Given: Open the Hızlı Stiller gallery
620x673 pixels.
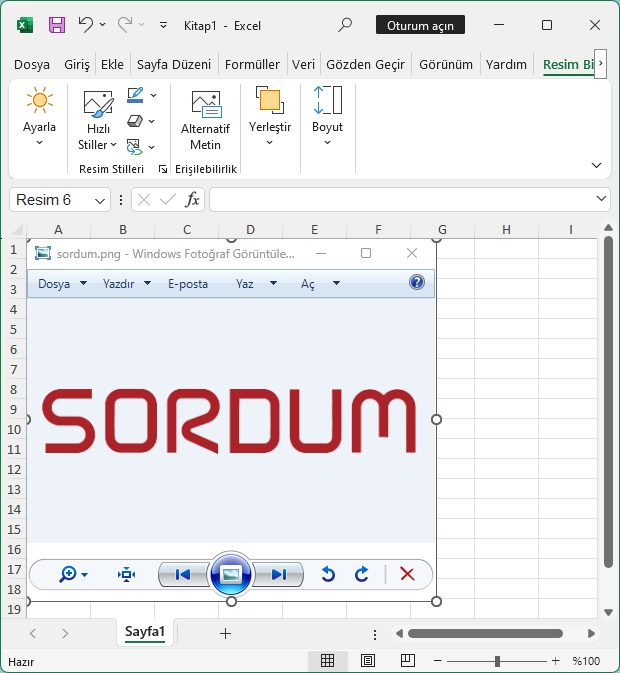Looking at the screenshot, I should coord(97,121).
